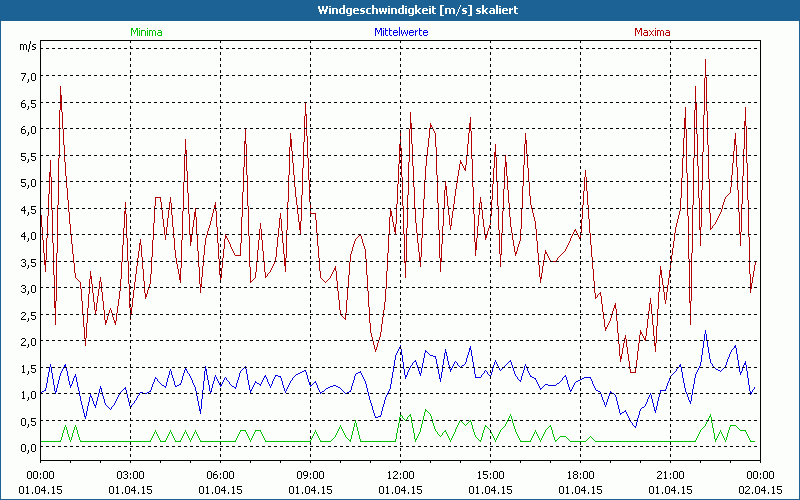The image size is (800, 500).
Task: Select the 5,0 y-axis tick label
Action: coord(26,183)
